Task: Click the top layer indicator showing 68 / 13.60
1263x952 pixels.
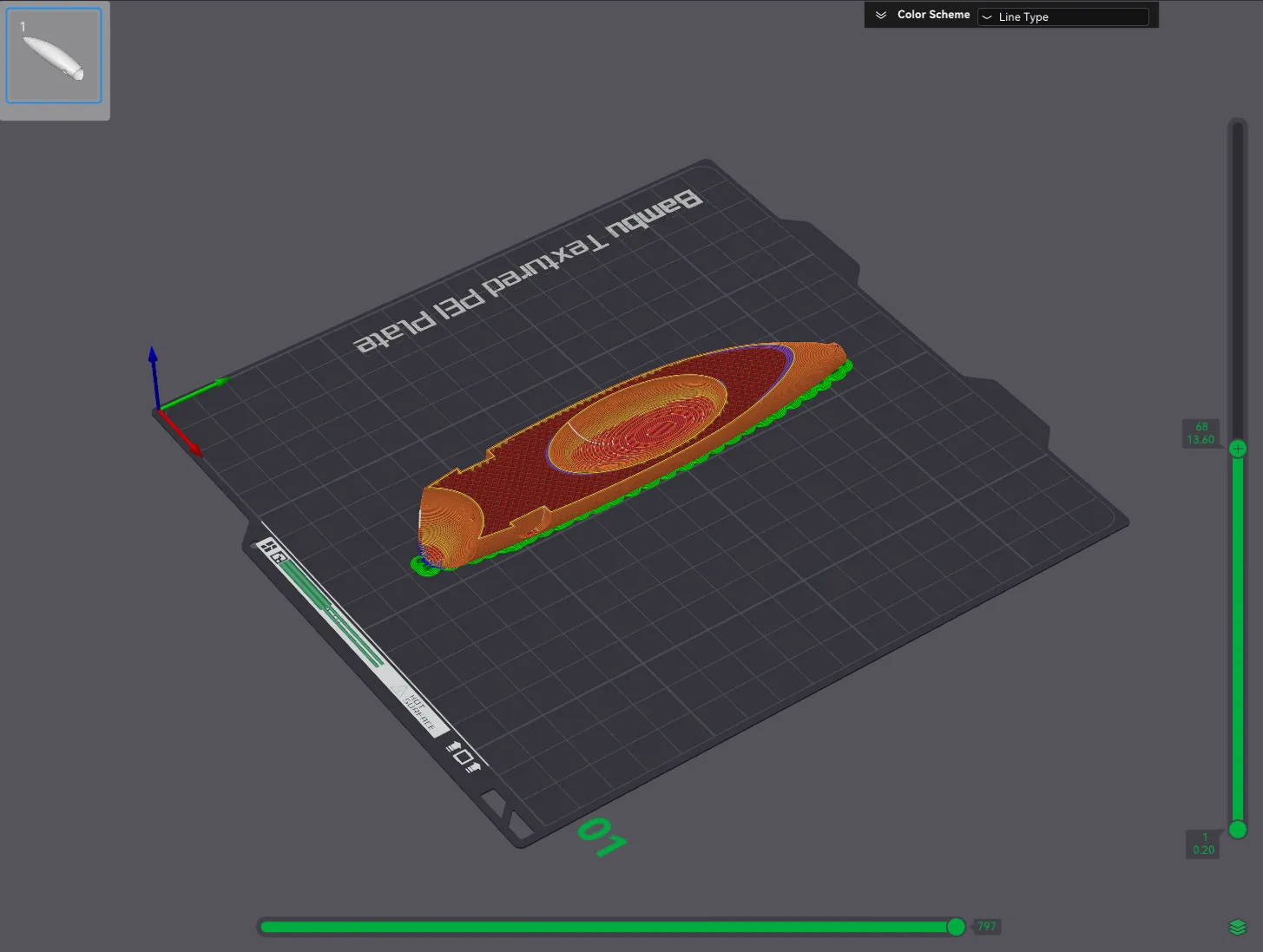Action: click(x=1201, y=432)
